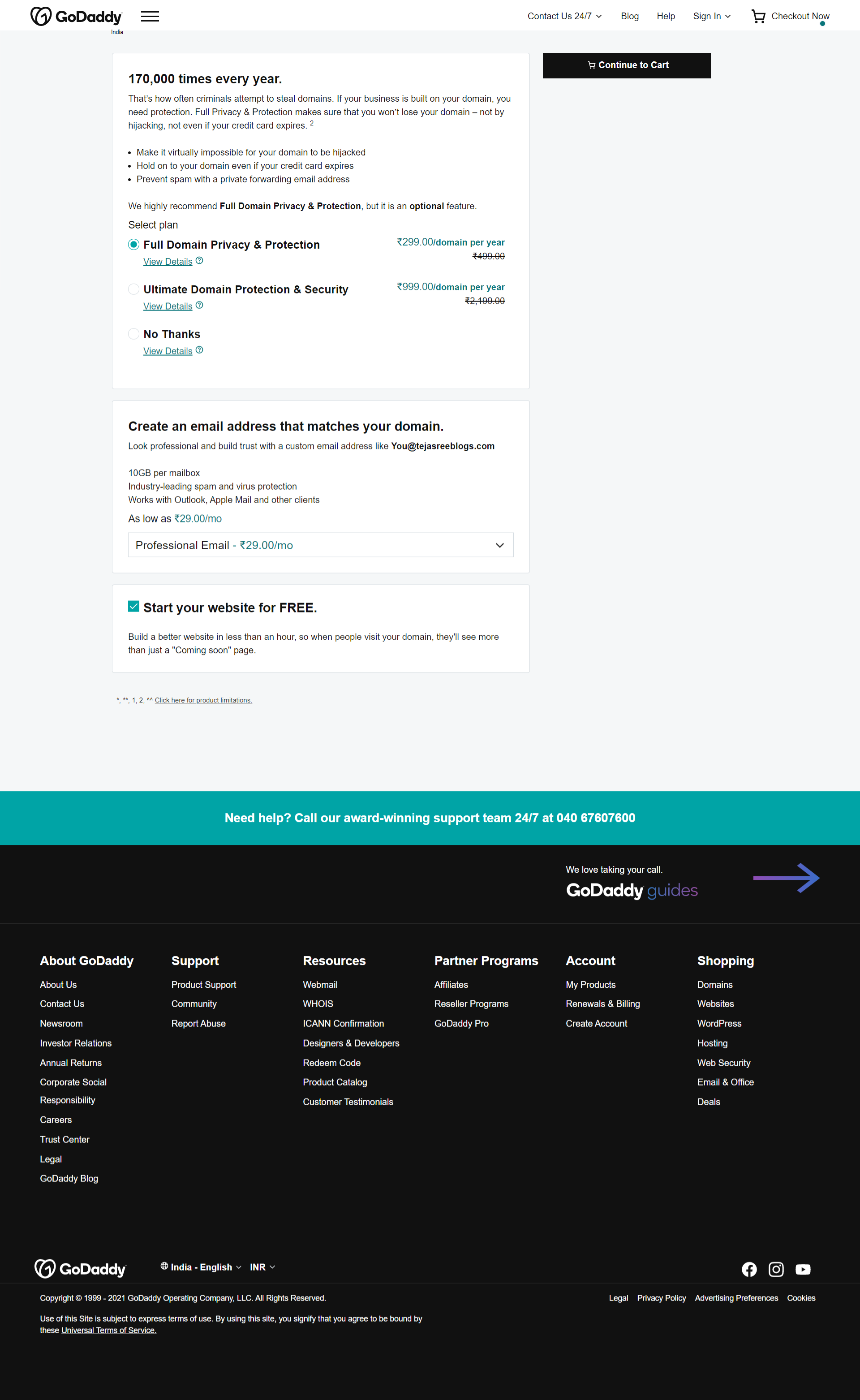Click the footer GoDaddy logo
Screen dimensions: 860x1400
point(80,1269)
